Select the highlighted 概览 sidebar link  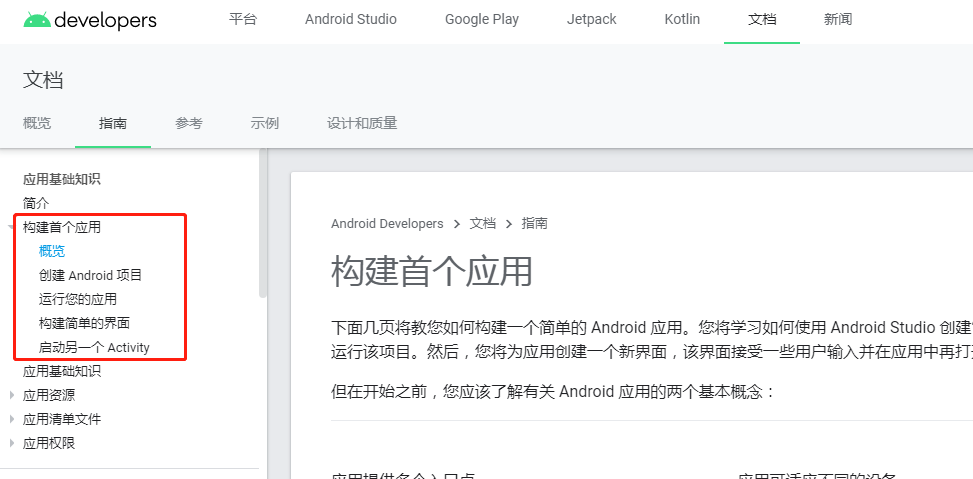52,251
